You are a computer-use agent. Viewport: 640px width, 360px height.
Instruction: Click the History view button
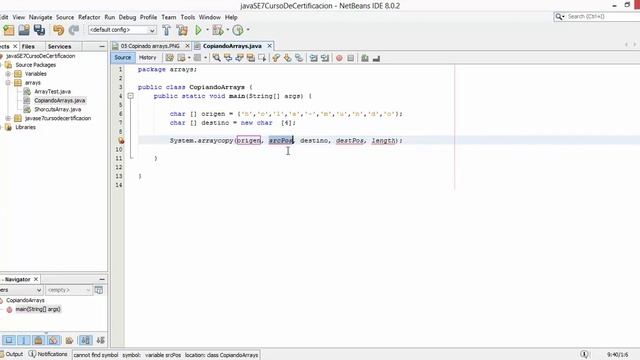(x=147, y=58)
